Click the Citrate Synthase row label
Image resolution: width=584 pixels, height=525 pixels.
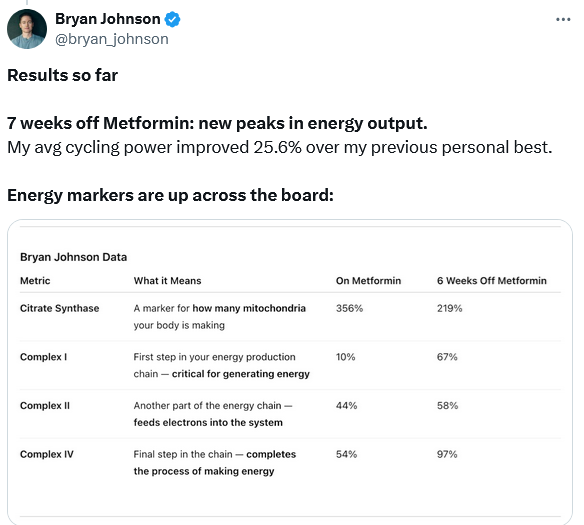click(60, 308)
